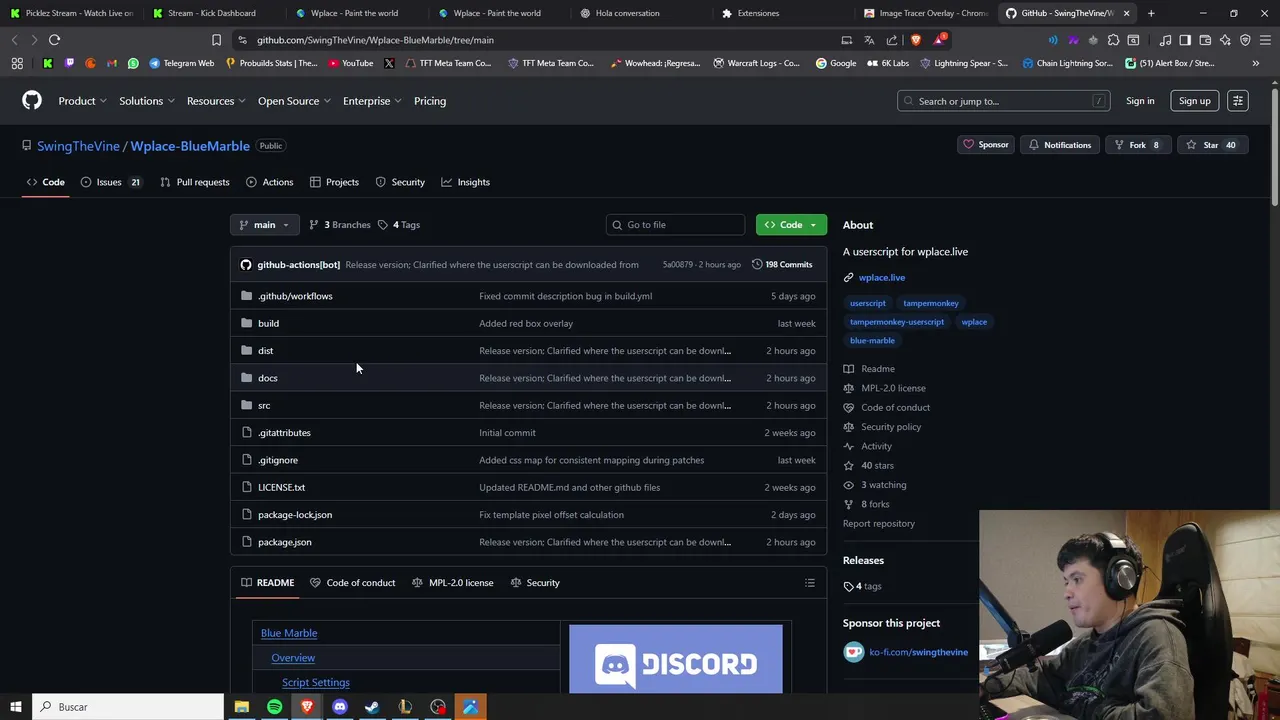This screenshot has width=1280, height=720.
Task: Open package-lock.json file
Action: 295,515
